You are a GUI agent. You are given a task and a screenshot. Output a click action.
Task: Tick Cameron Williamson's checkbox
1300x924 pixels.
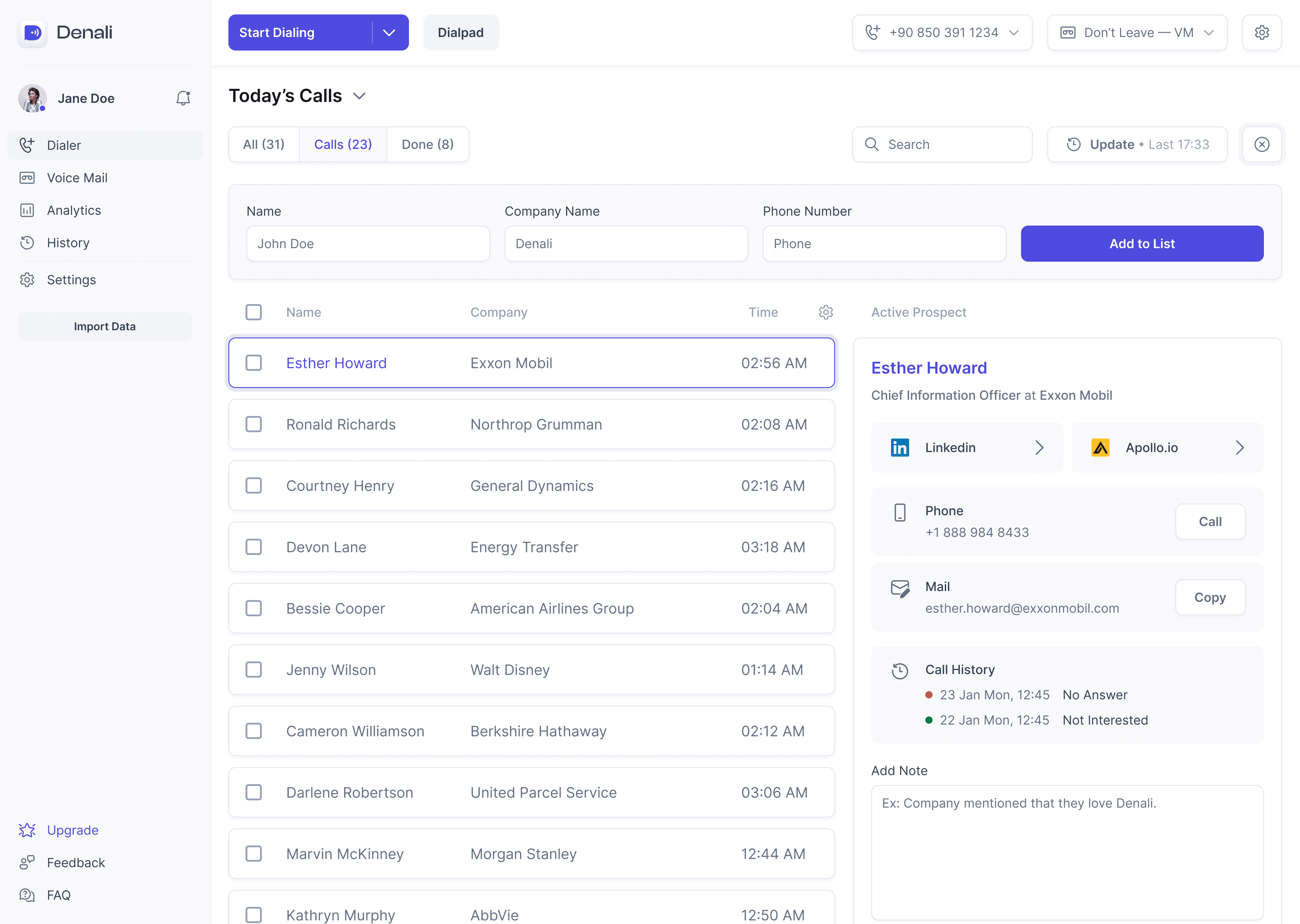coord(253,731)
